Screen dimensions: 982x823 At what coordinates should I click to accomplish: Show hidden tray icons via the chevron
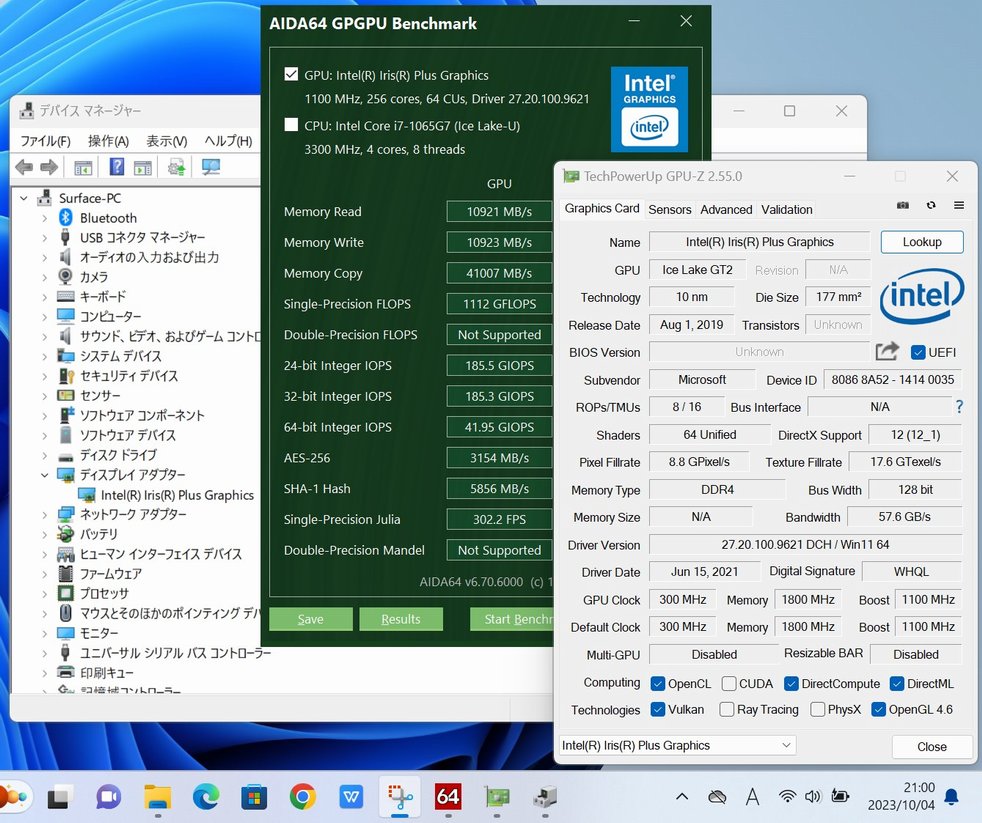click(682, 797)
